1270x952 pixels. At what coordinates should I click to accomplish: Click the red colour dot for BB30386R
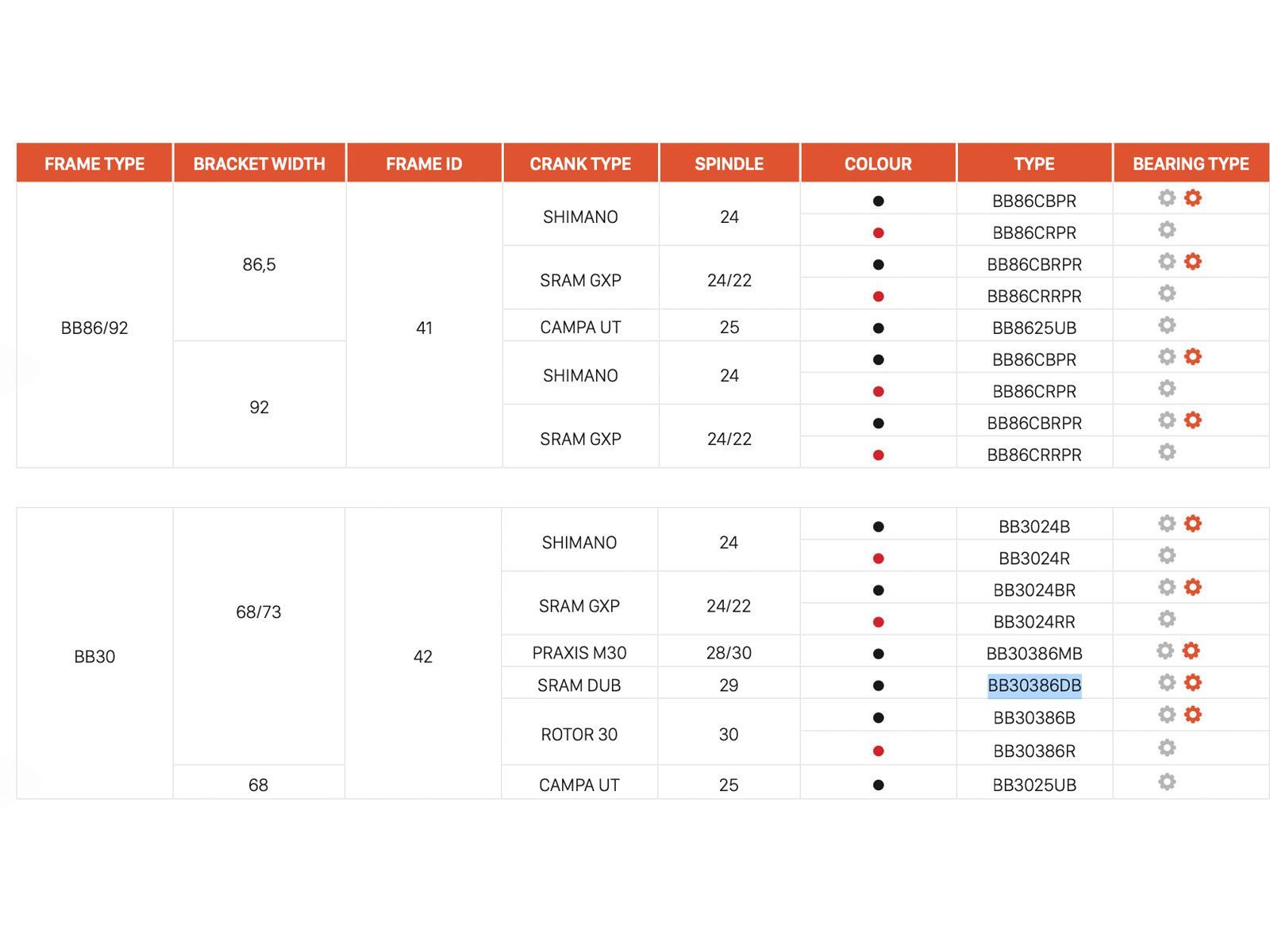(878, 750)
